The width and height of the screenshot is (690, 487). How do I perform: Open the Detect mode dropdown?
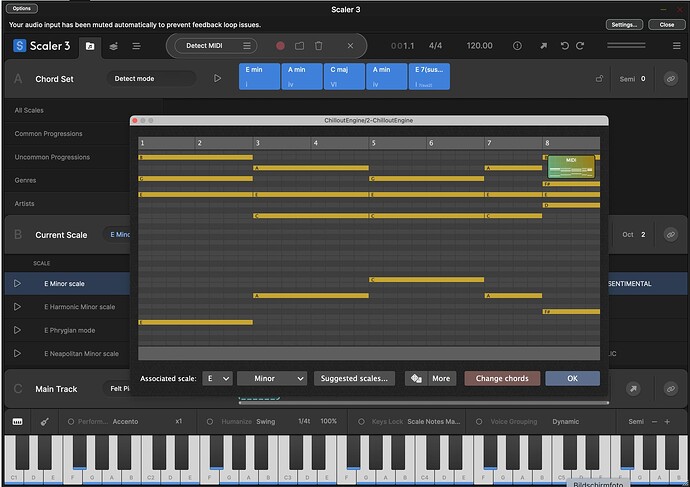151,78
